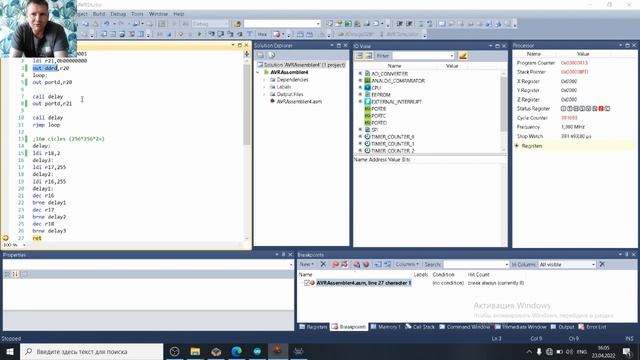Expand the AD_CONVERTER entry in IO View
Screen dimensions: 640x360
click(x=360, y=73)
